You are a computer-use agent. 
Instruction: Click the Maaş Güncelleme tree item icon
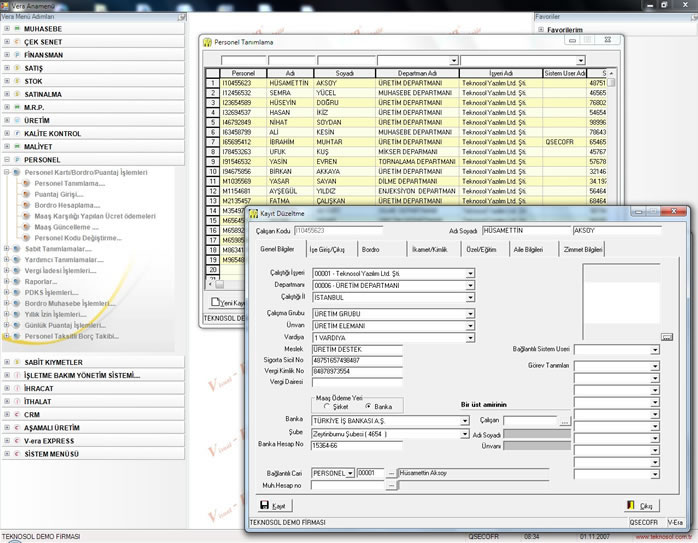pos(26,227)
